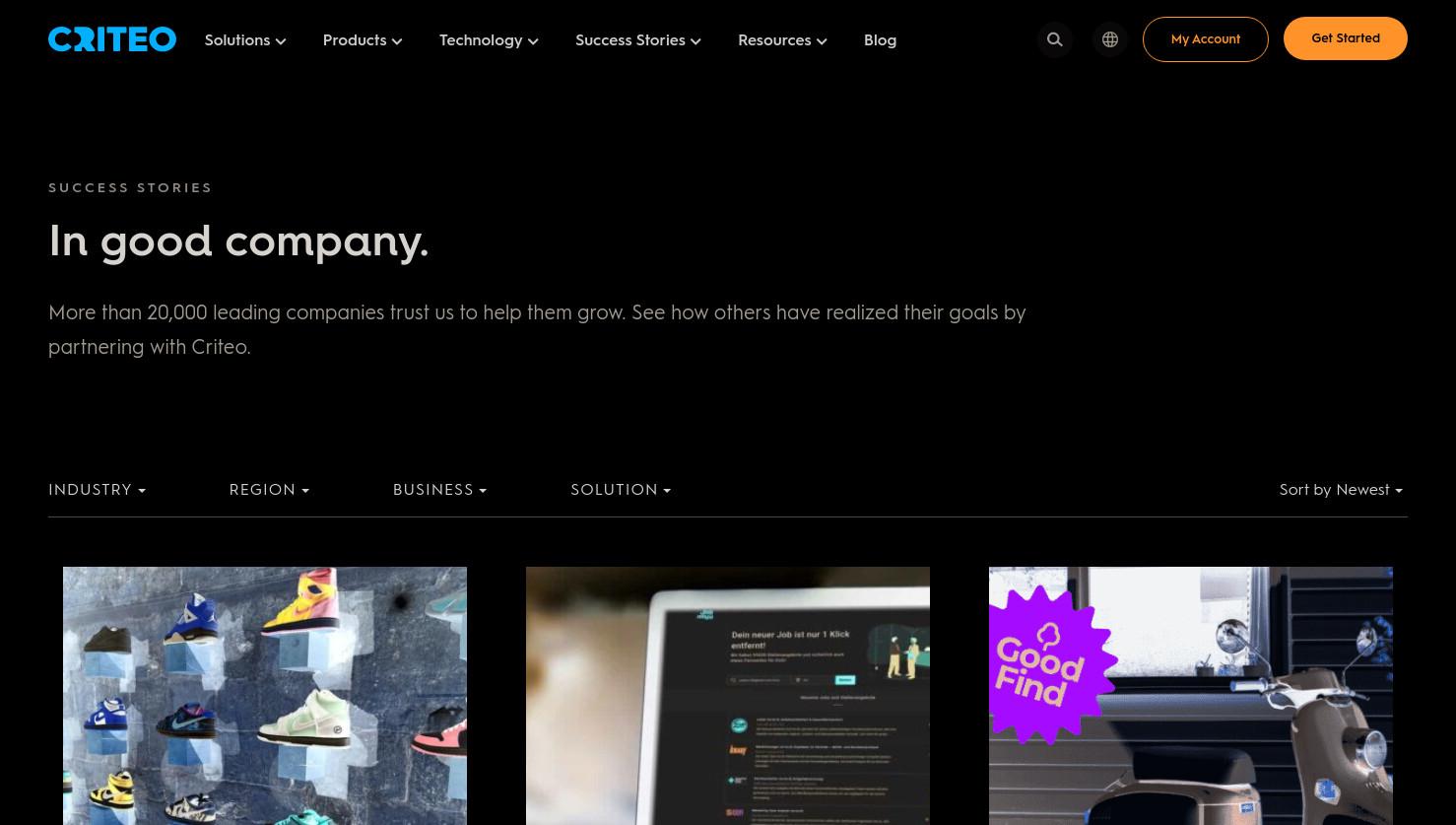Open the globe language selector
Viewport: 1456px width, 825px height.
[1110, 39]
